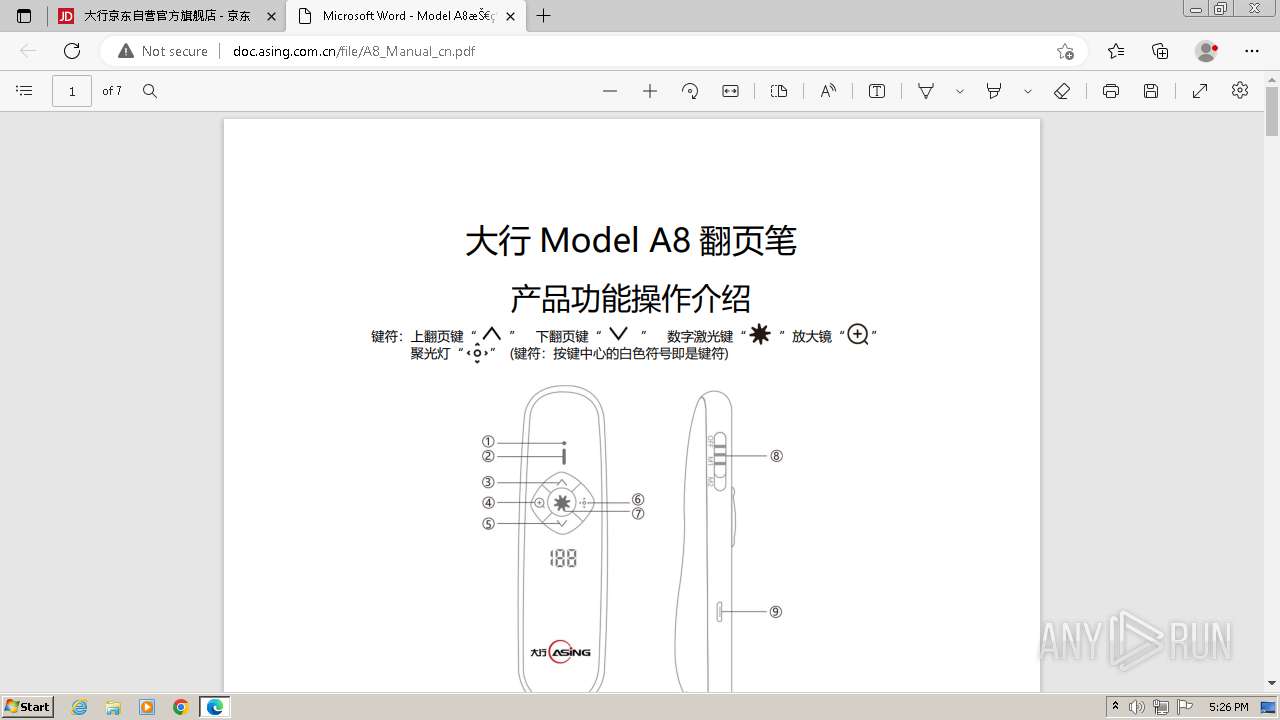Image resolution: width=1280 pixels, height=720 pixels.
Task: Show the Not secure site information
Action: tap(163, 51)
